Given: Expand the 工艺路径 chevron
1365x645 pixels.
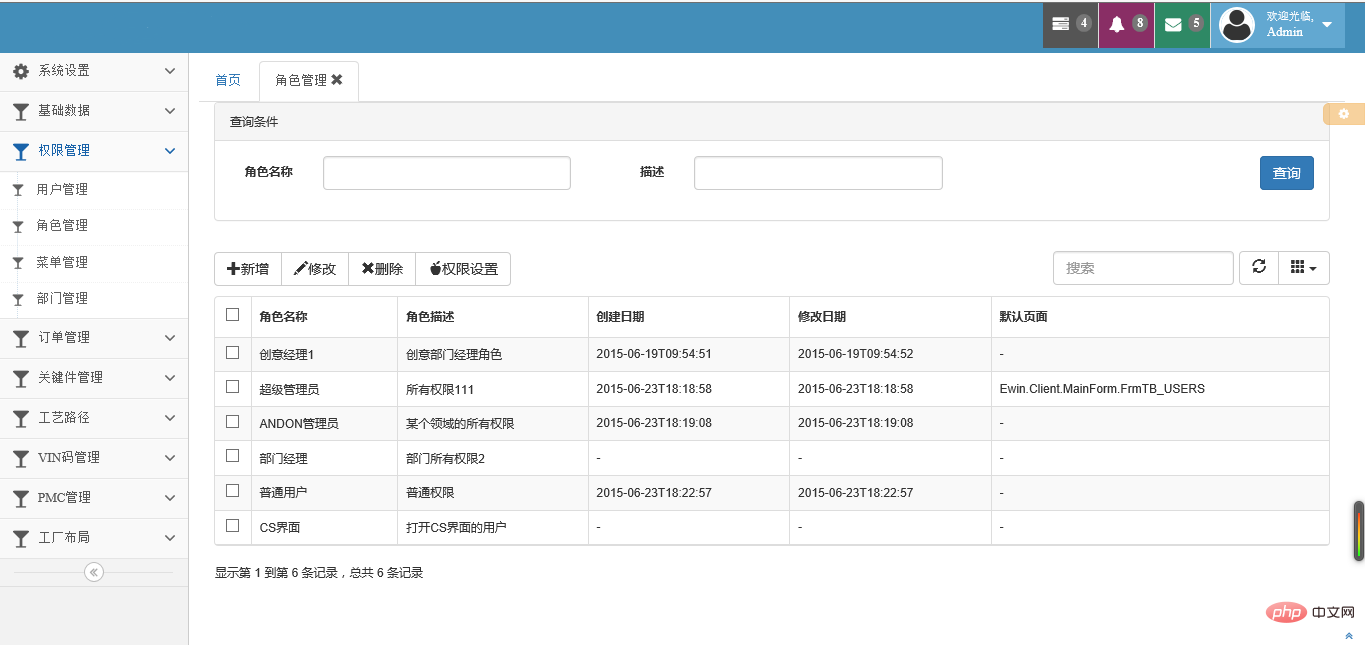Looking at the screenshot, I should pos(170,418).
